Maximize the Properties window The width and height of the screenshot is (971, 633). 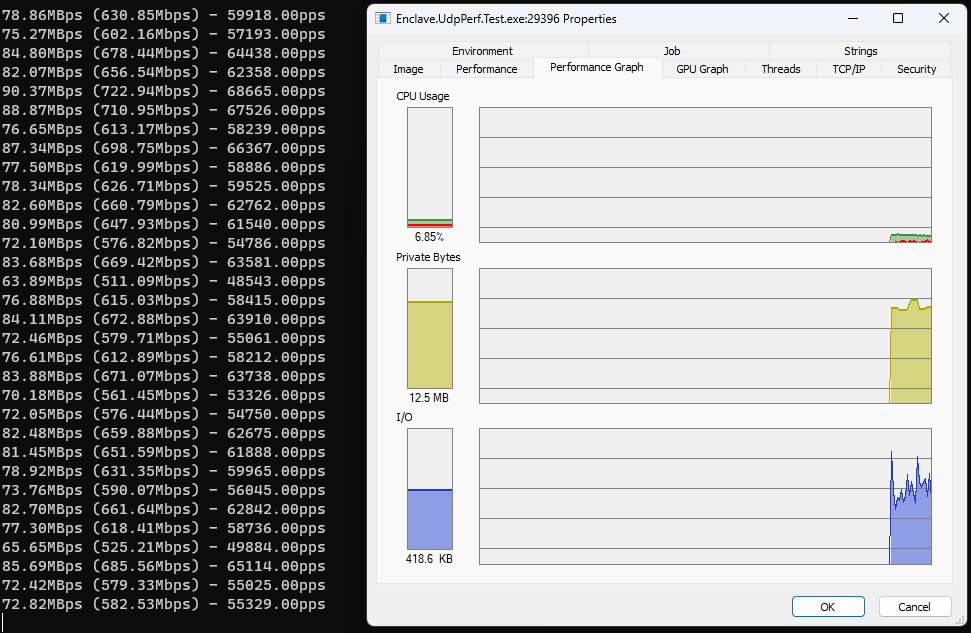coord(898,19)
